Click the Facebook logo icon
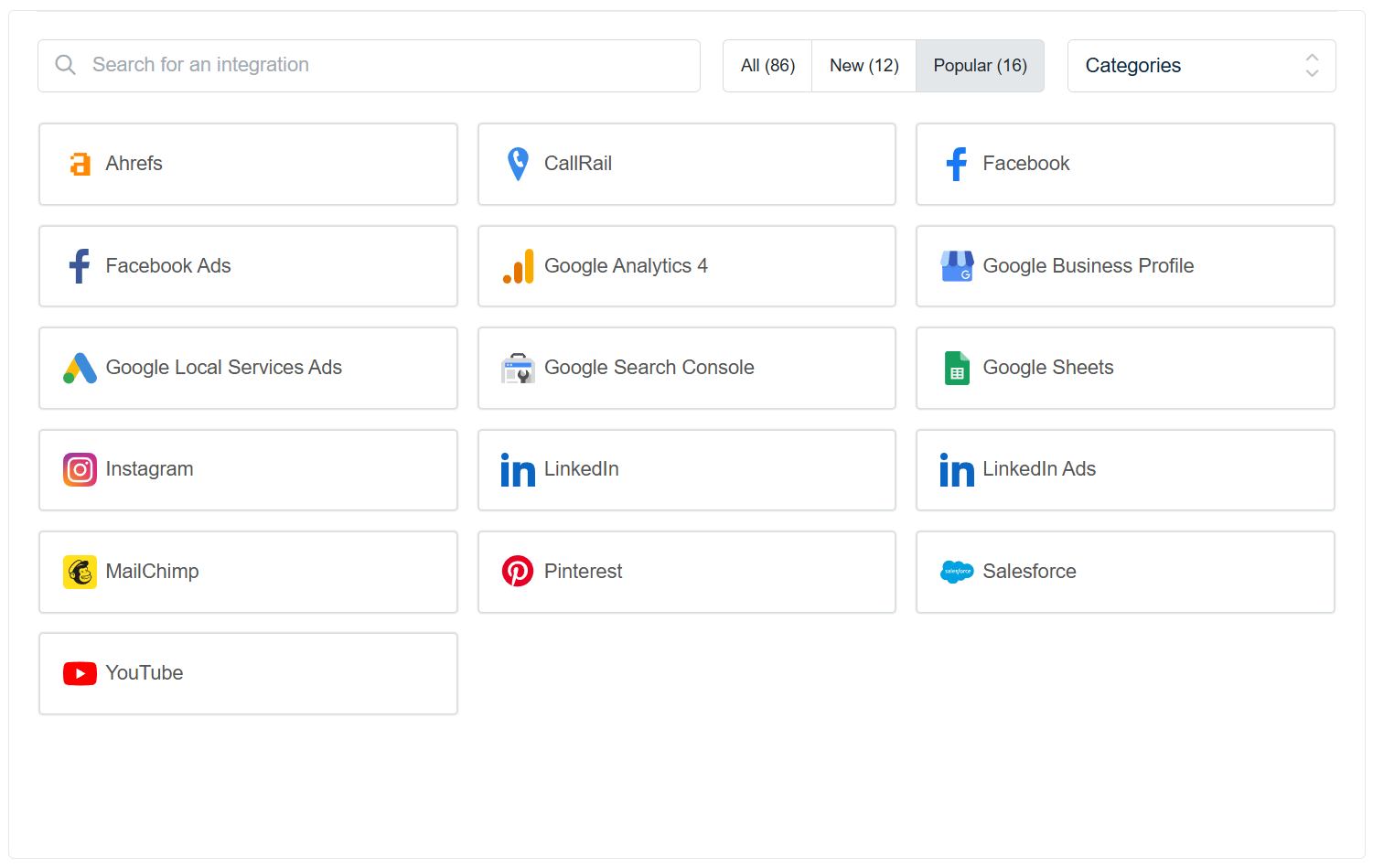 click(957, 165)
